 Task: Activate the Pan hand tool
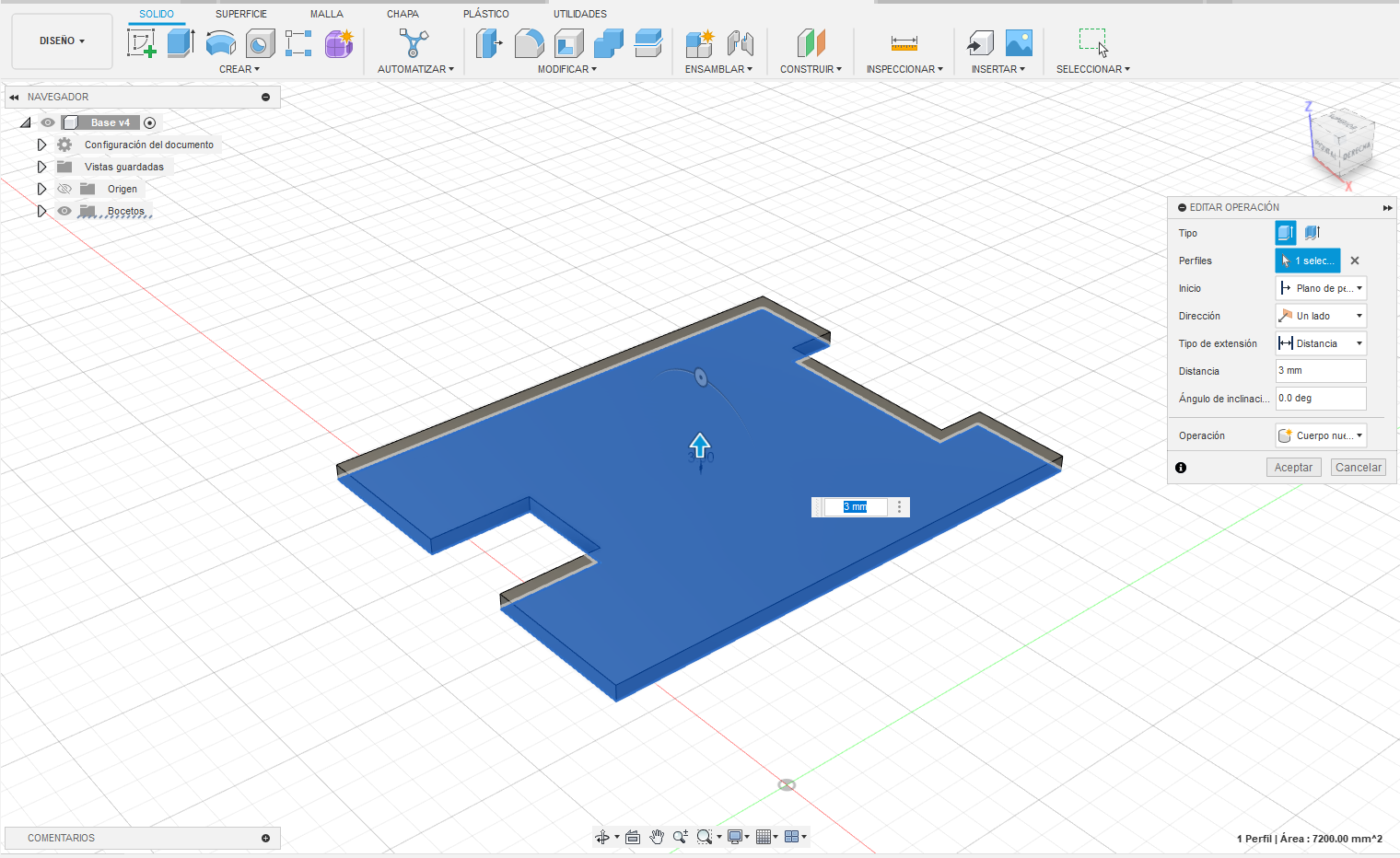(x=657, y=837)
